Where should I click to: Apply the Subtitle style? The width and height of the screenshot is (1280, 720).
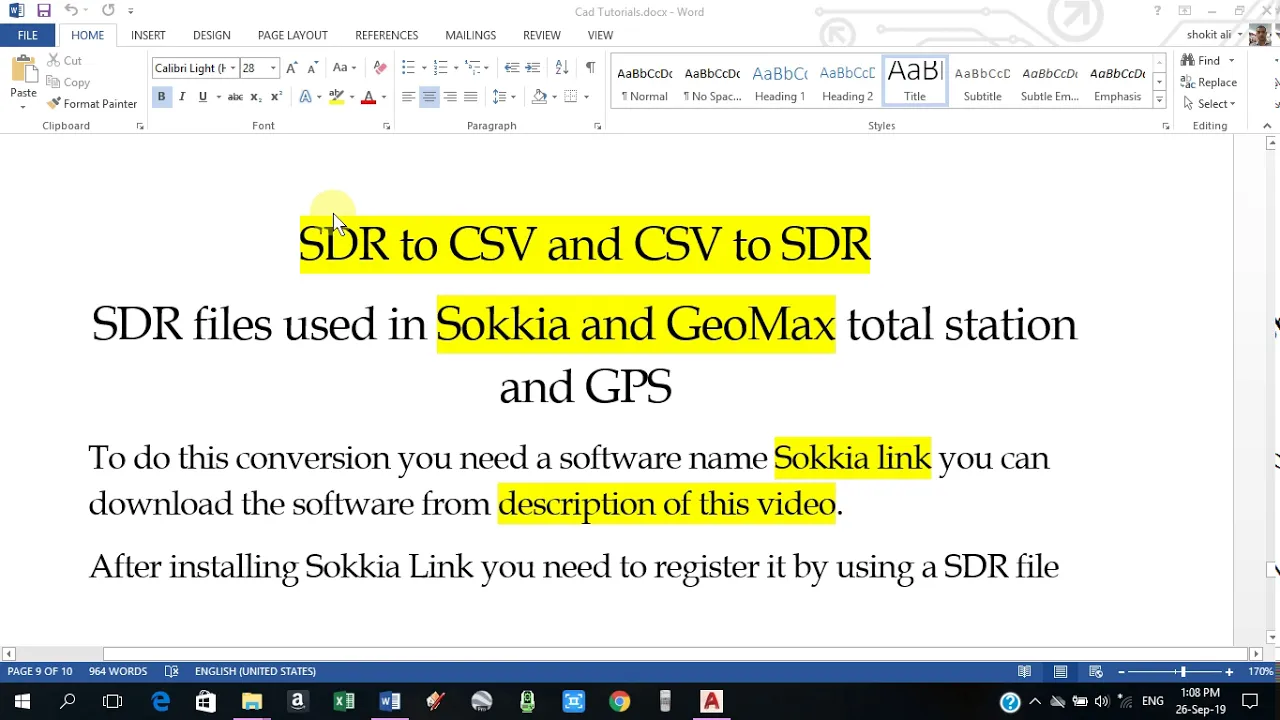[x=982, y=82]
